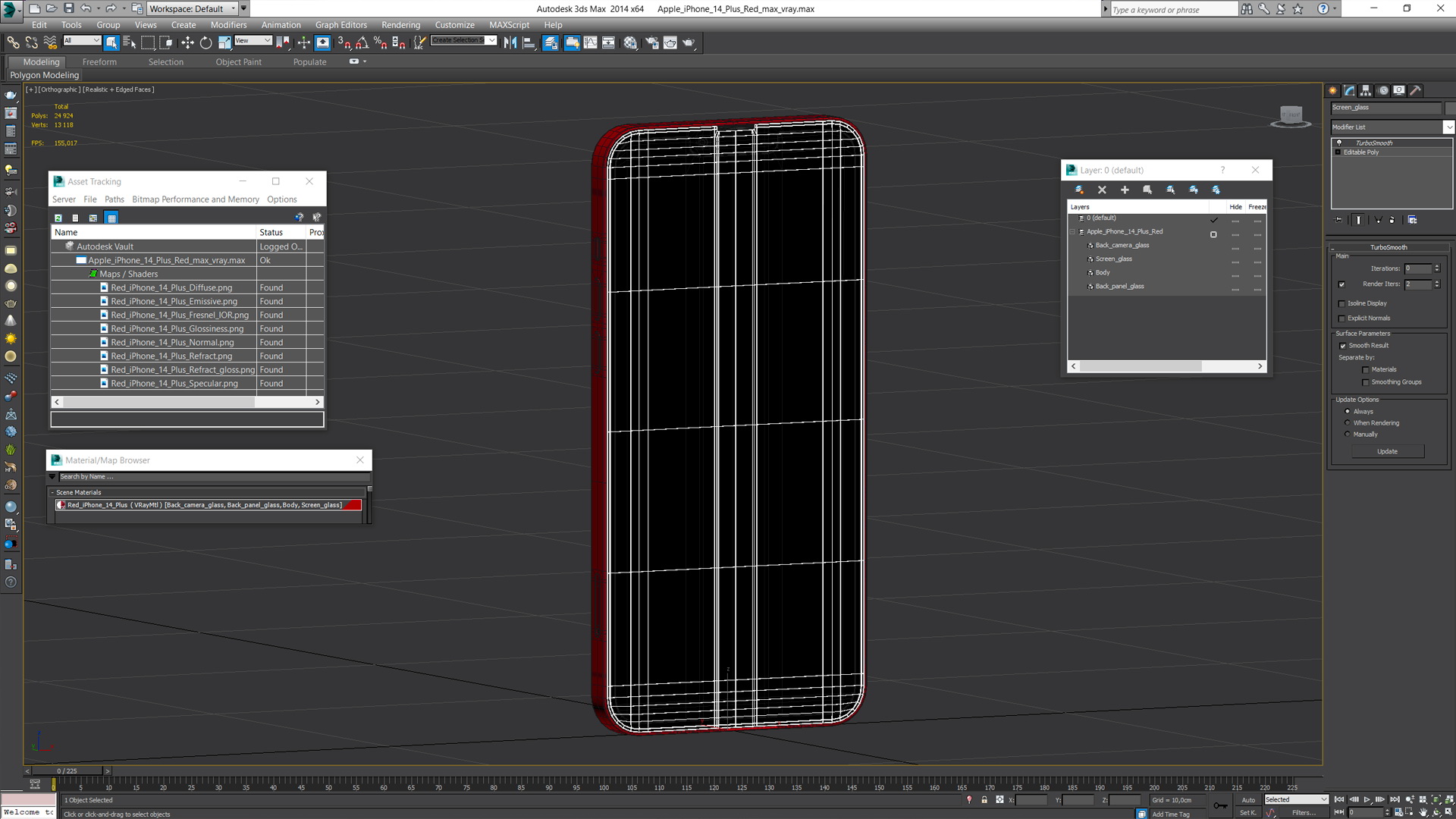1456x819 pixels.
Task: Enable Smoothing Groups checkbox
Action: (1366, 382)
